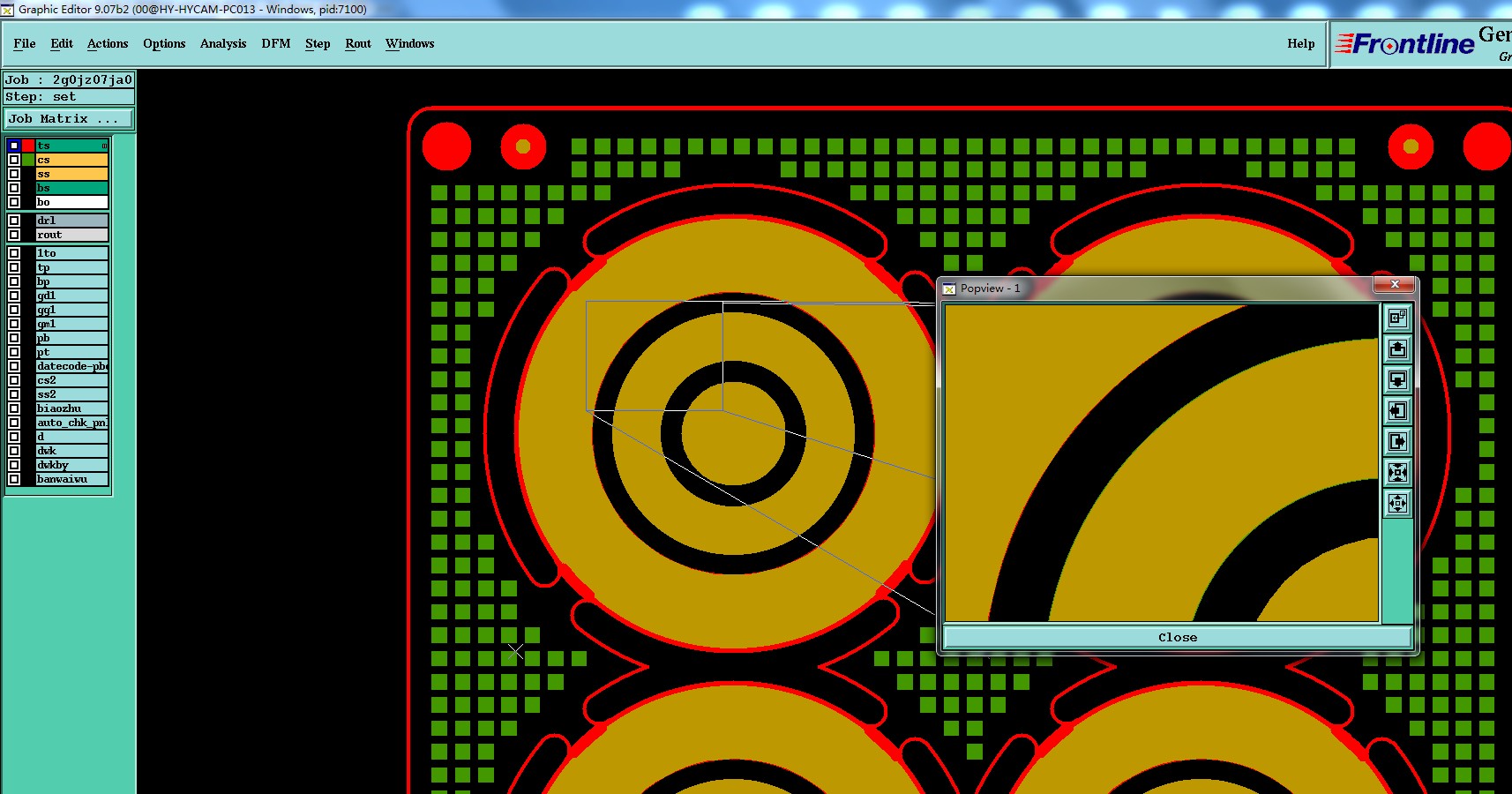Open the DFM menu
Viewport: 1512px width, 794px height.
point(276,43)
